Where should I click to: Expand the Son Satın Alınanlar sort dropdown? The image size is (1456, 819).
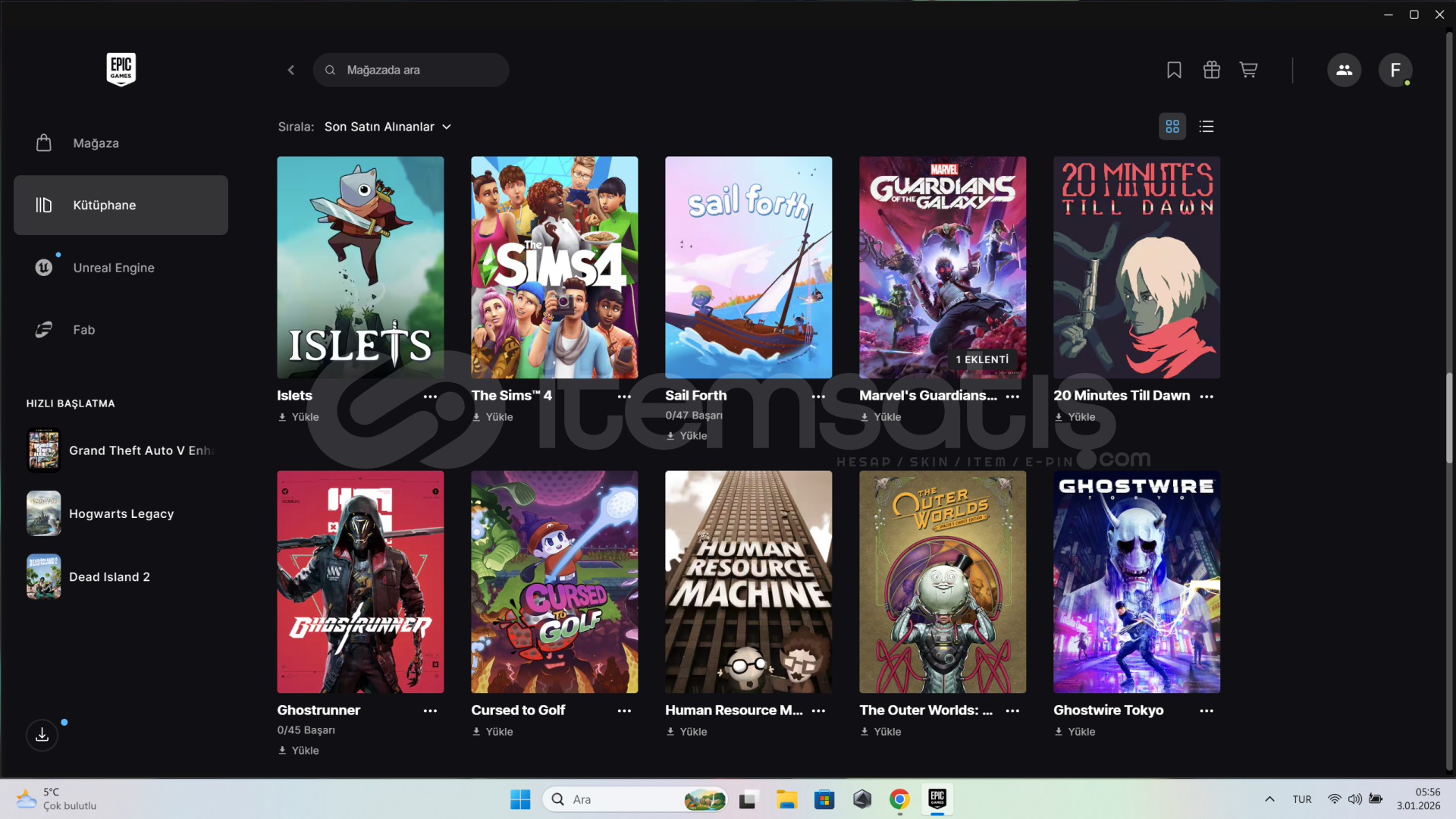388,127
